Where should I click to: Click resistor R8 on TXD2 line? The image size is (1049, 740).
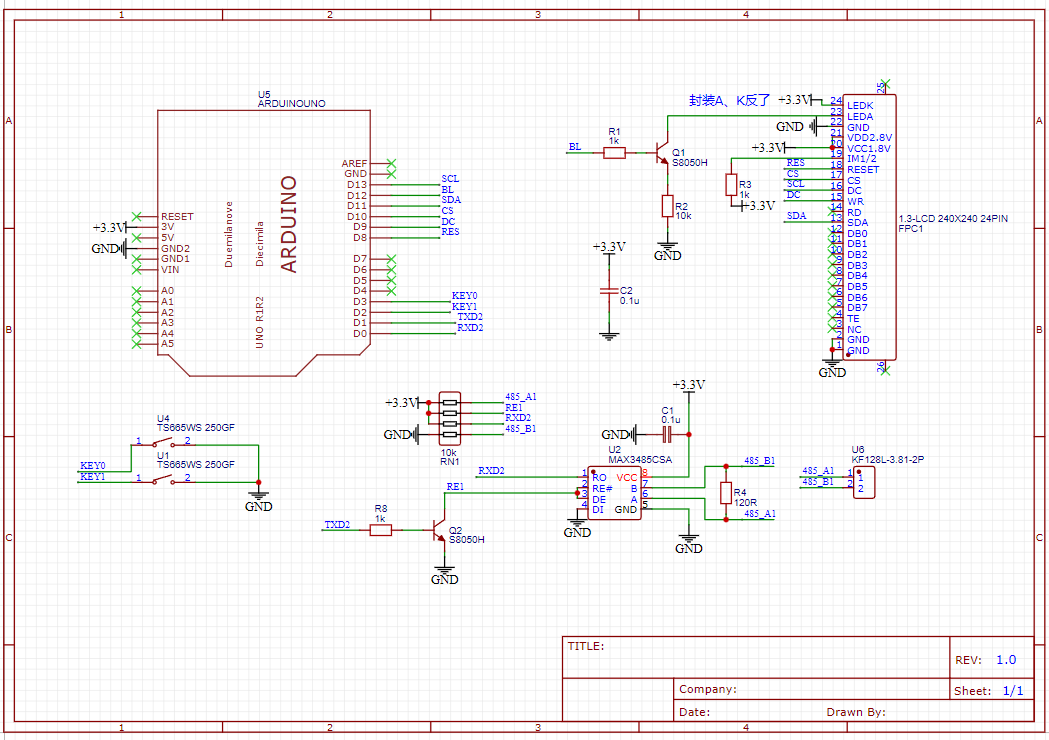click(x=381, y=530)
